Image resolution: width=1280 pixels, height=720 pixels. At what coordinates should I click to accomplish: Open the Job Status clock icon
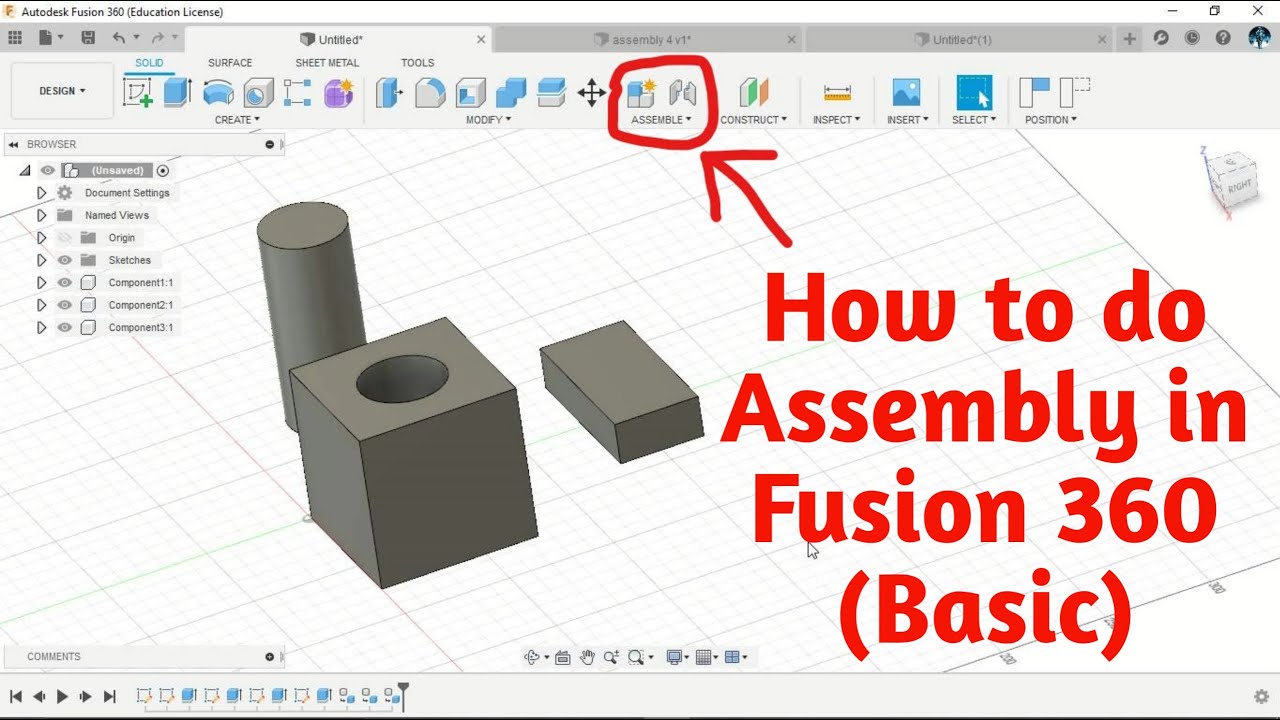(x=1192, y=38)
